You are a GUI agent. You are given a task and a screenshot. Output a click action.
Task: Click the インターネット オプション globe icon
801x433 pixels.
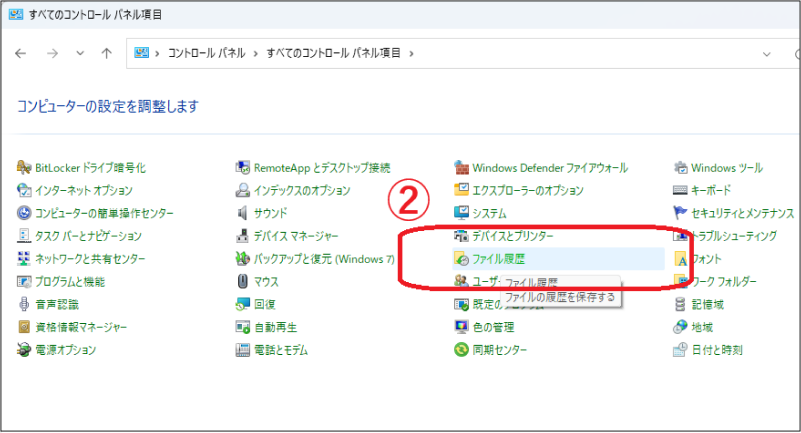[24, 190]
